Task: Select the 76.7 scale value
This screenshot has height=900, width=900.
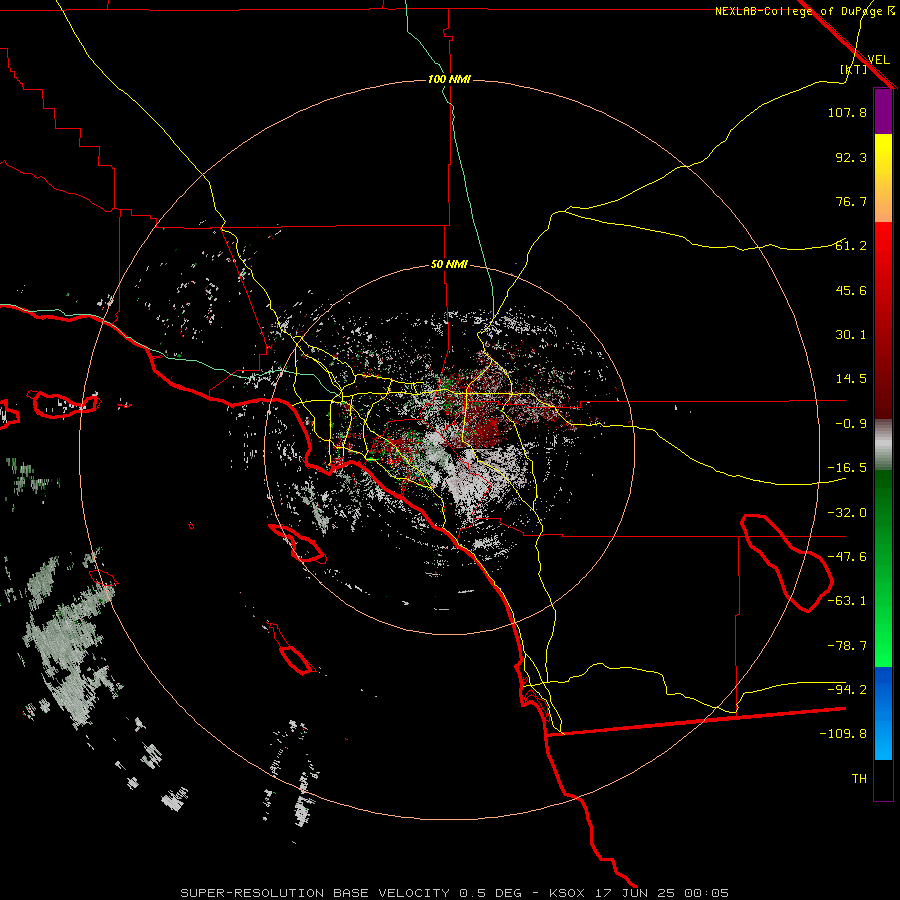Action: (851, 201)
